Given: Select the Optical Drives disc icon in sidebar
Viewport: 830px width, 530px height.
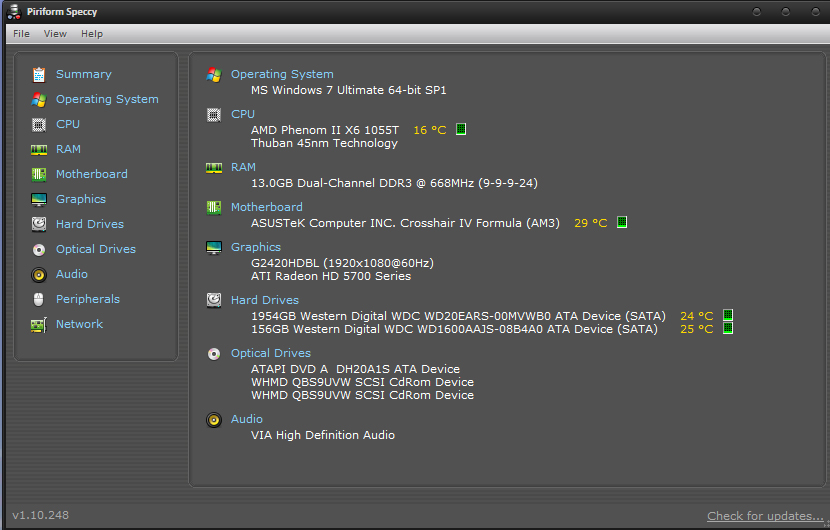Looking at the screenshot, I should point(39,249).
